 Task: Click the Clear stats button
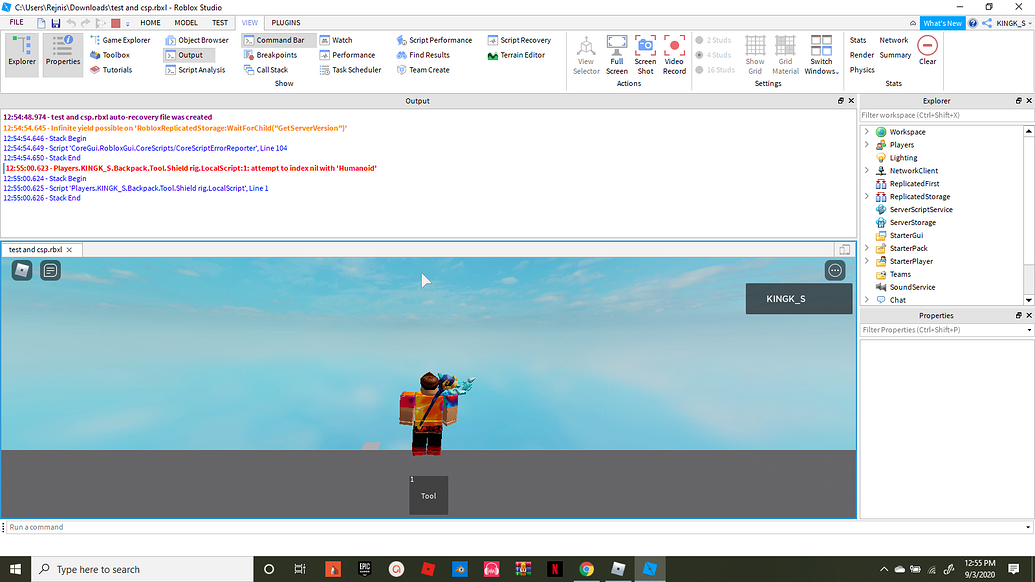tap(927, 50)
